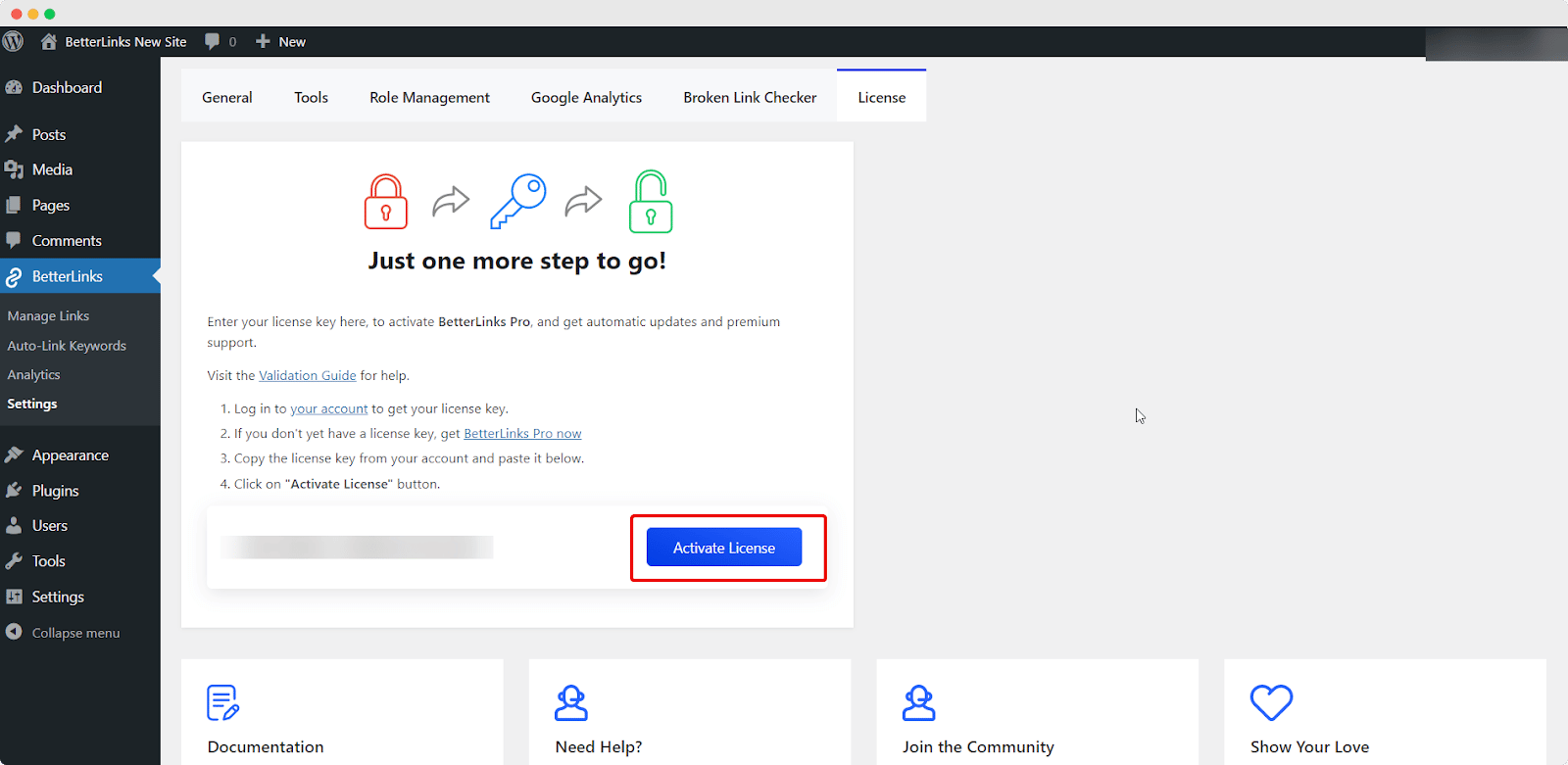Open Manage Links submenu item
Image resolution: width=1568 pixels, height=765 pixels.
coord(48,315)
